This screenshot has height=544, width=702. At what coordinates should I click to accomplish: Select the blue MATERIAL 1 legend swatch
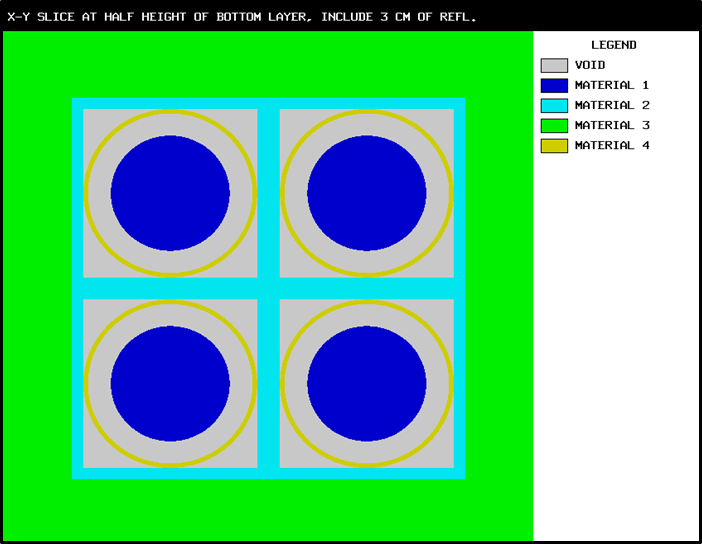[554, 86]
